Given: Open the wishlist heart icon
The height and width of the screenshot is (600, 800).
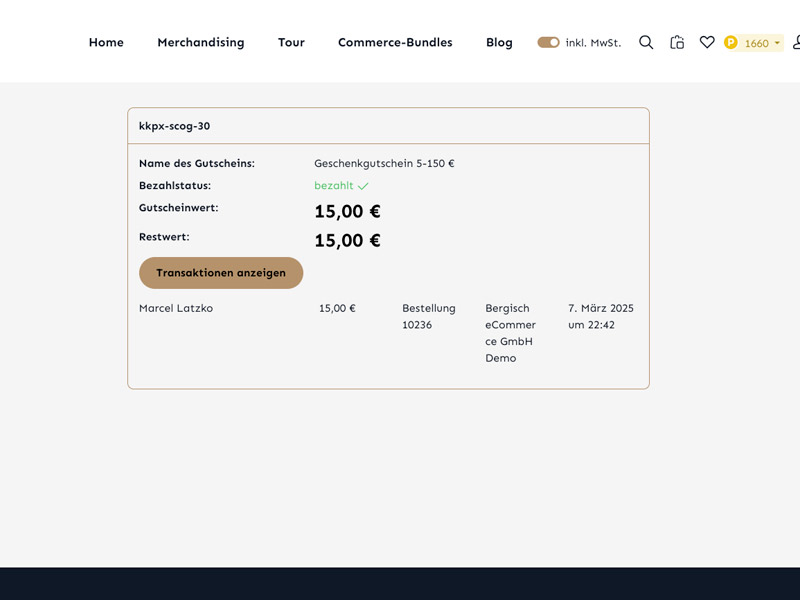Looking at the screenshot, I should [707, 42].
